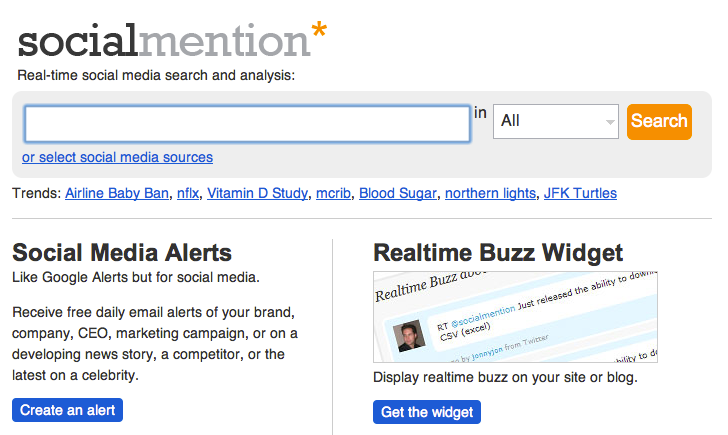
Task: Open 'or select social media sources' link
Action: [x=117, y=157]
